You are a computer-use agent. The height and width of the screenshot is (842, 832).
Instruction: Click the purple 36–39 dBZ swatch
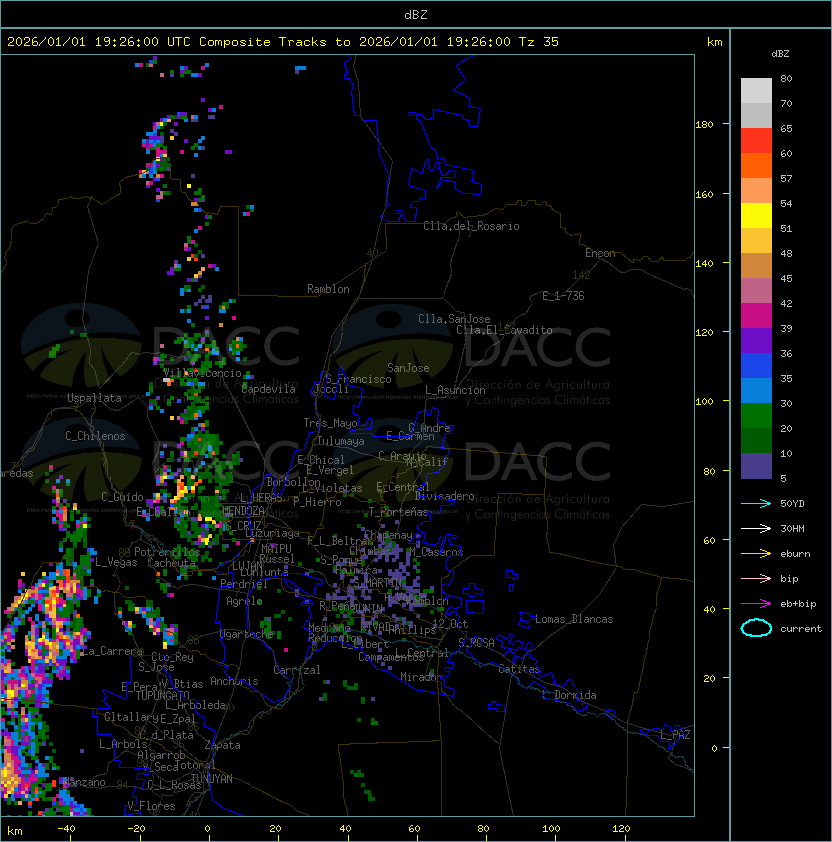(x=756, y=340)
